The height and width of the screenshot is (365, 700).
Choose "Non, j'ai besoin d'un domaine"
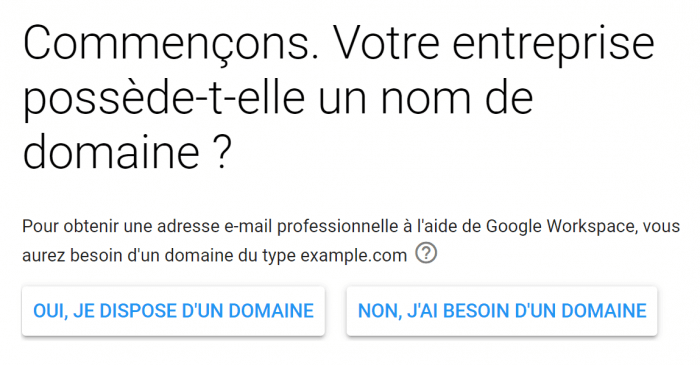(502, 311)
